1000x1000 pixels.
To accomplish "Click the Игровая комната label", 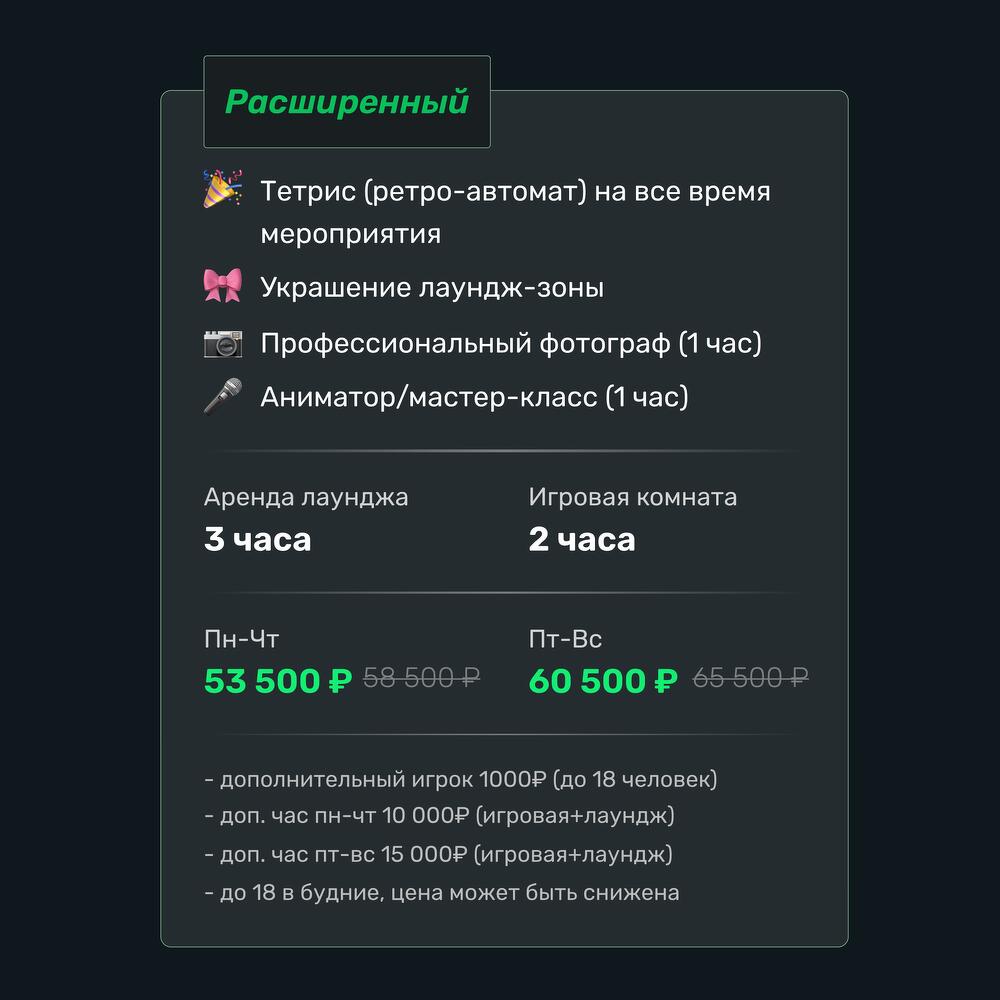I will (x=632, y=497).
